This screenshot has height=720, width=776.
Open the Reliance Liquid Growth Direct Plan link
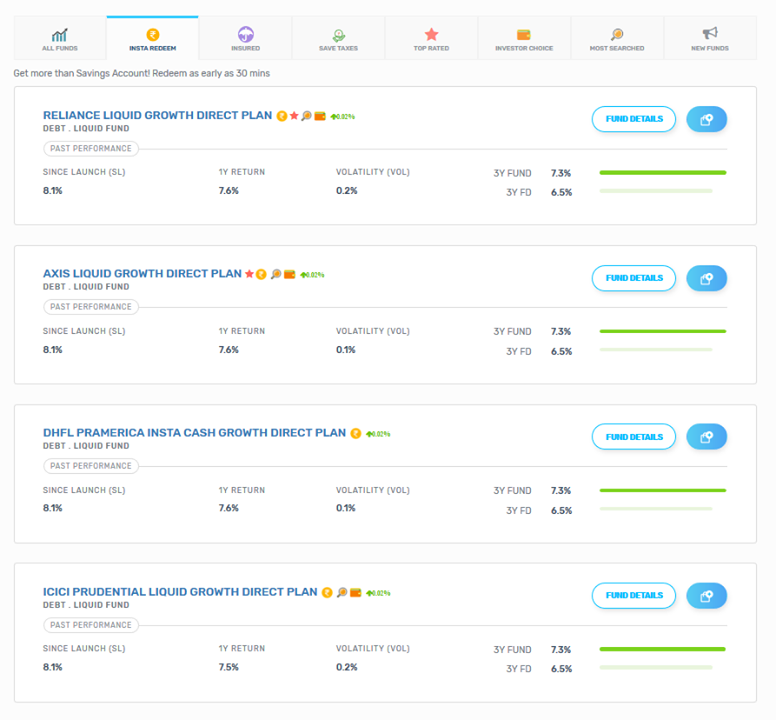pyautogui.click(x=157, y=115)
